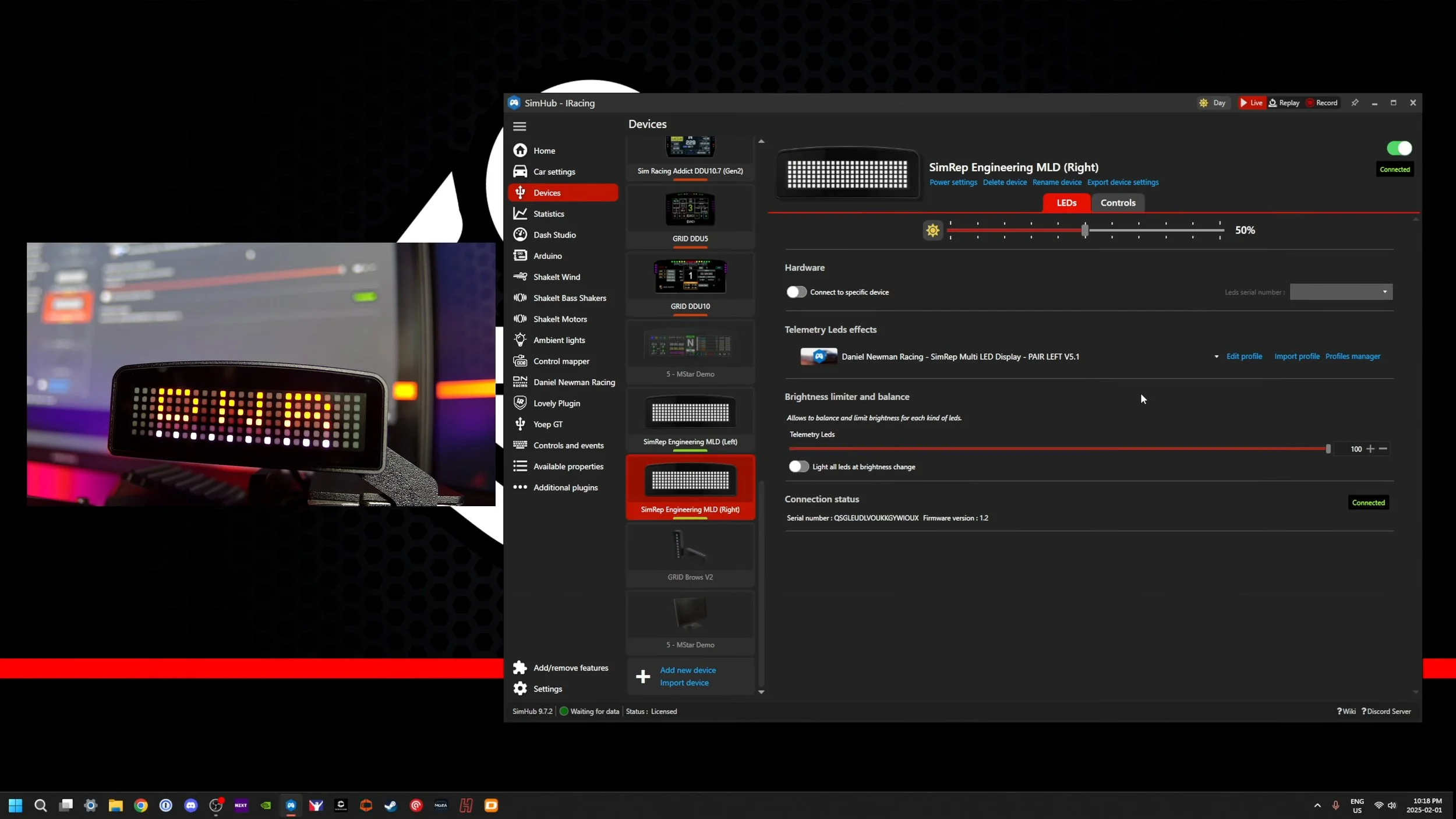Select SimRep Engineering MLD (Left) device
Image resolution: width=1456 pixels, height=819 pixels.
pyautogui.click(x=690, y=420)
